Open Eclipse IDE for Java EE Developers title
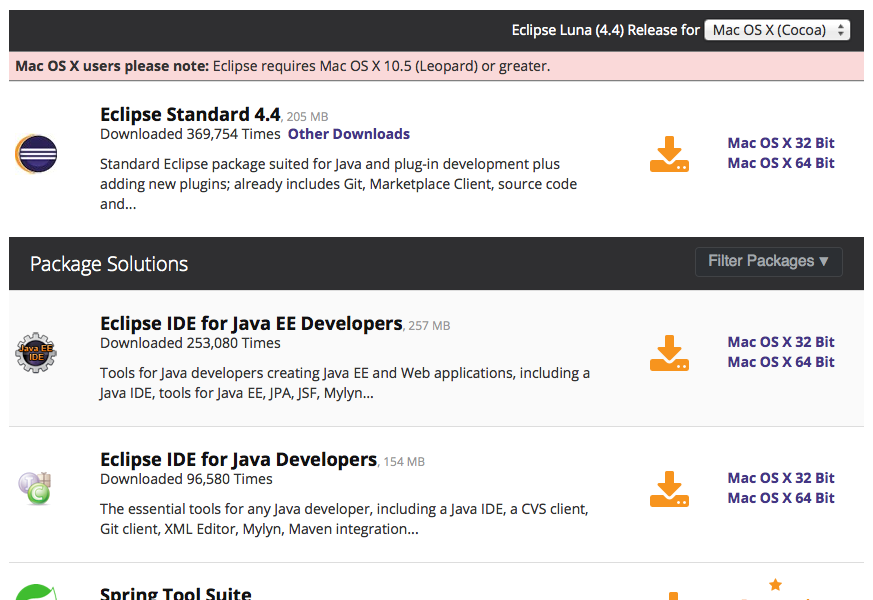 (251, 323)
